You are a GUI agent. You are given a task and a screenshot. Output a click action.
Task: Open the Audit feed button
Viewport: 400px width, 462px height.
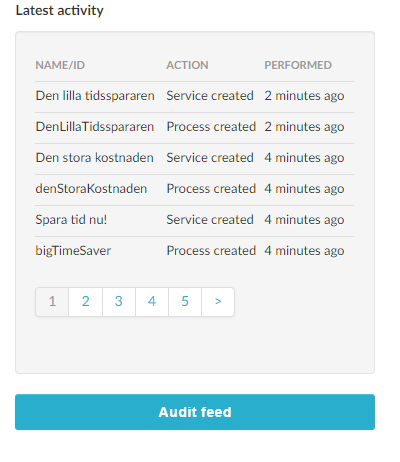pos(195,412)
